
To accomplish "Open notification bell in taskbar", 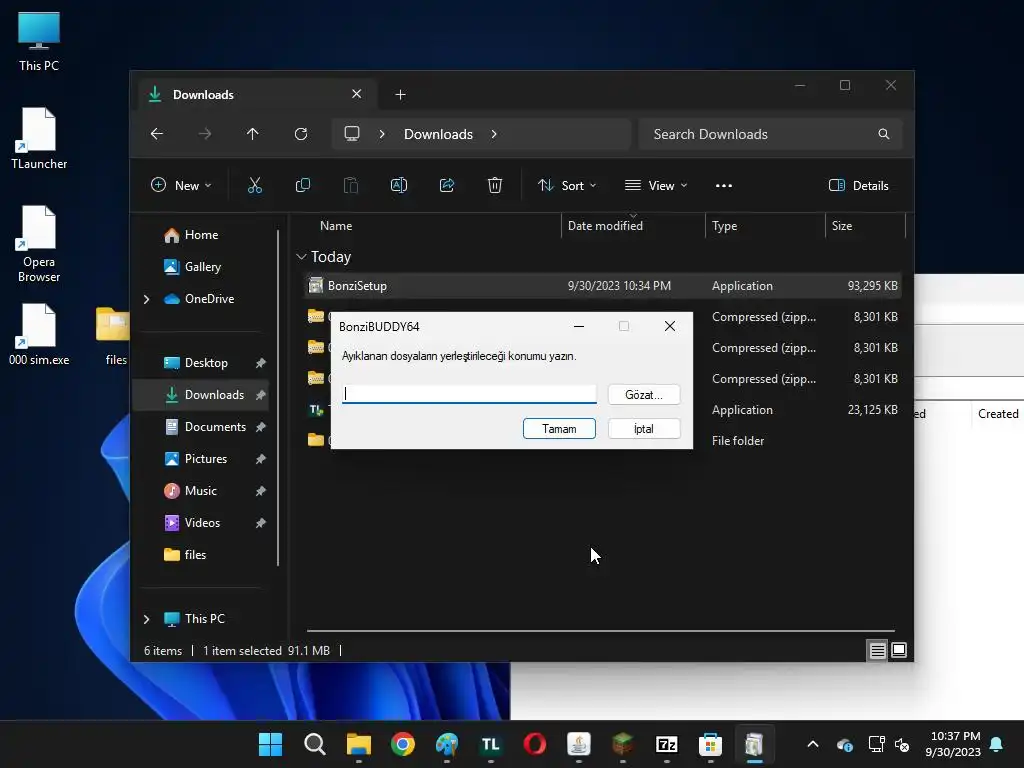I will (x=997, y=744).
